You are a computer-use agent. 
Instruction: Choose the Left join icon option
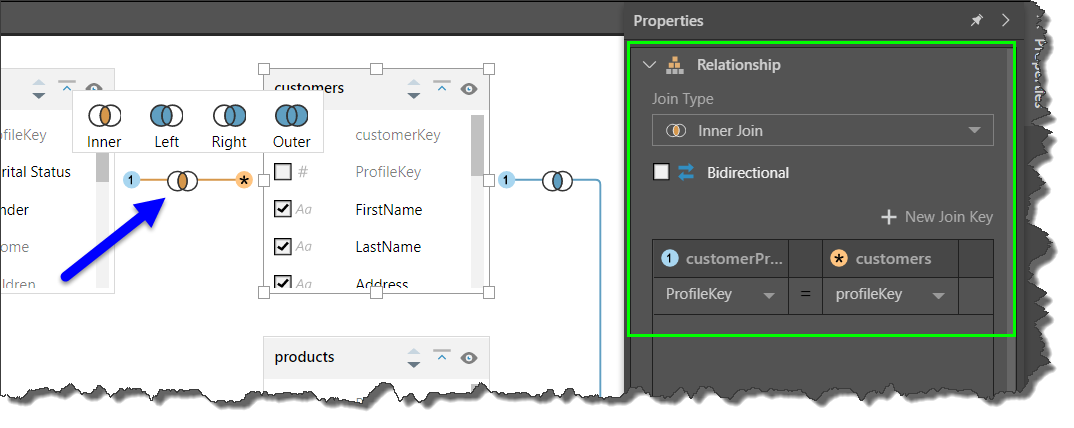[166, 116]
